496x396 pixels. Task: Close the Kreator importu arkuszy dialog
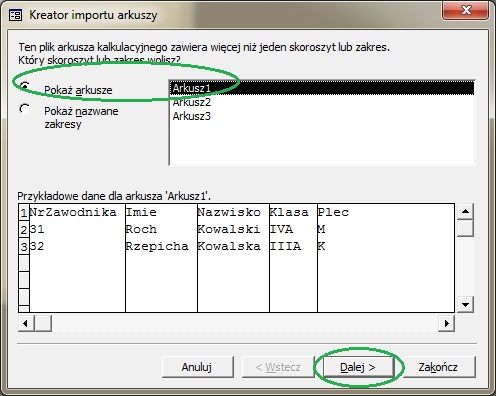coord(466,10)
